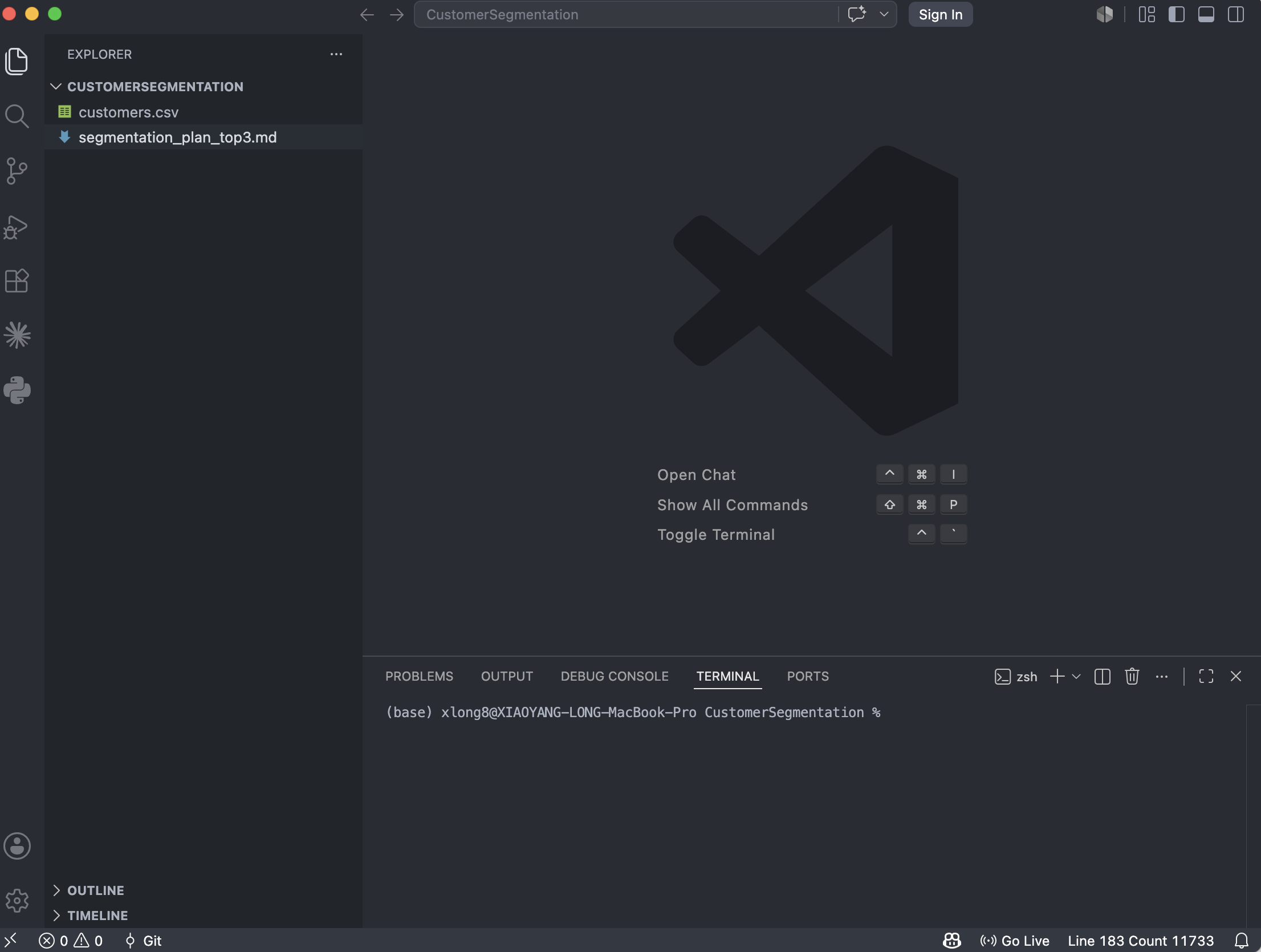The width and height of the screenshot is (1261, 952).
Task: Switch to the OUTPUT tab
Action: click(507, 676)
